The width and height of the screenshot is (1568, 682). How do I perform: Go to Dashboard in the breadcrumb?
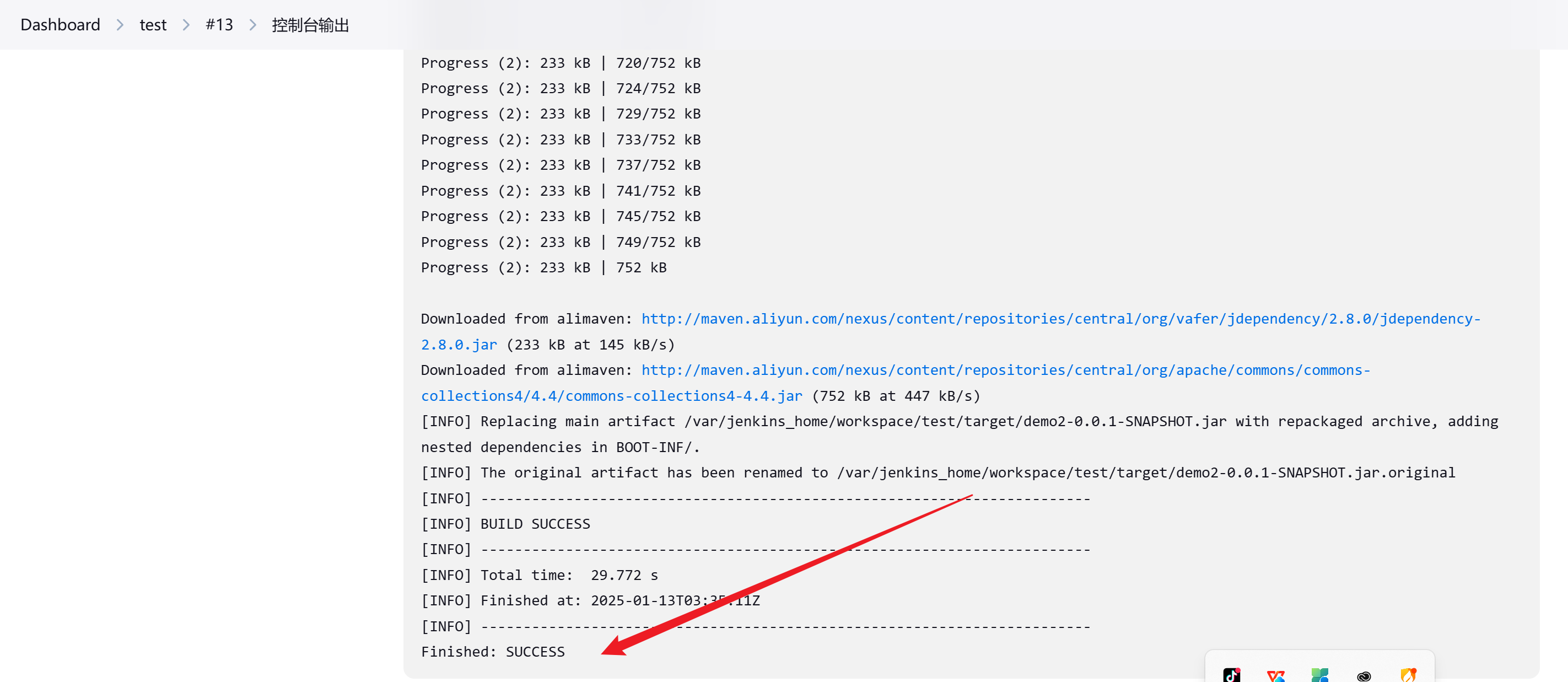tap(60, 25)
